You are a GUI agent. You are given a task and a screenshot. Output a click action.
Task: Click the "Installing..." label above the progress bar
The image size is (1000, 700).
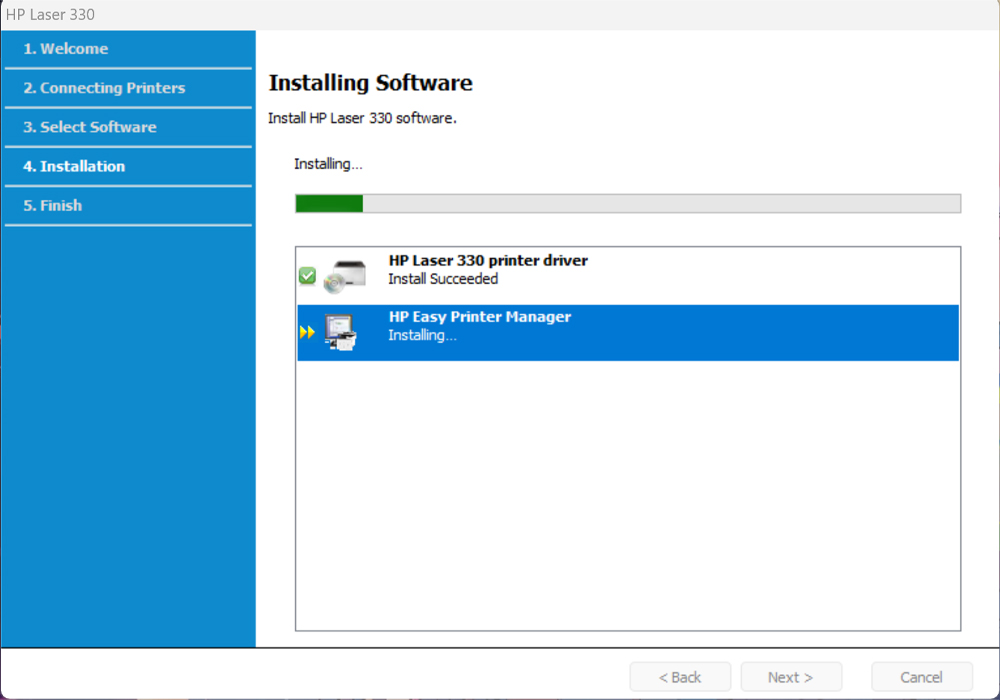click(328, 163)
